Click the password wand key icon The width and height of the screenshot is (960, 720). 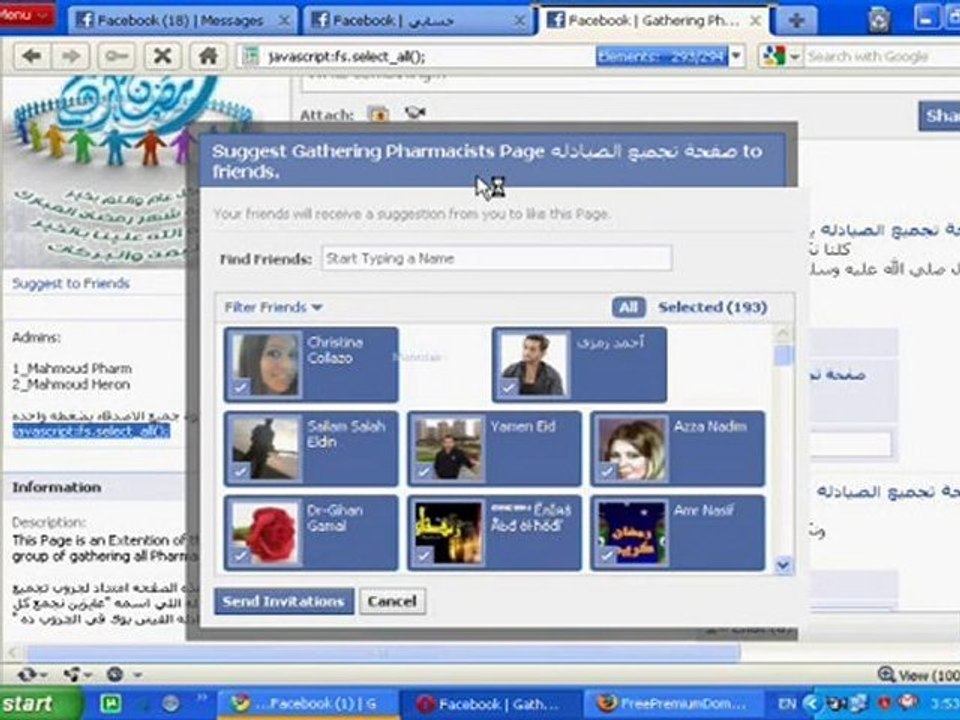coord(116,56)
